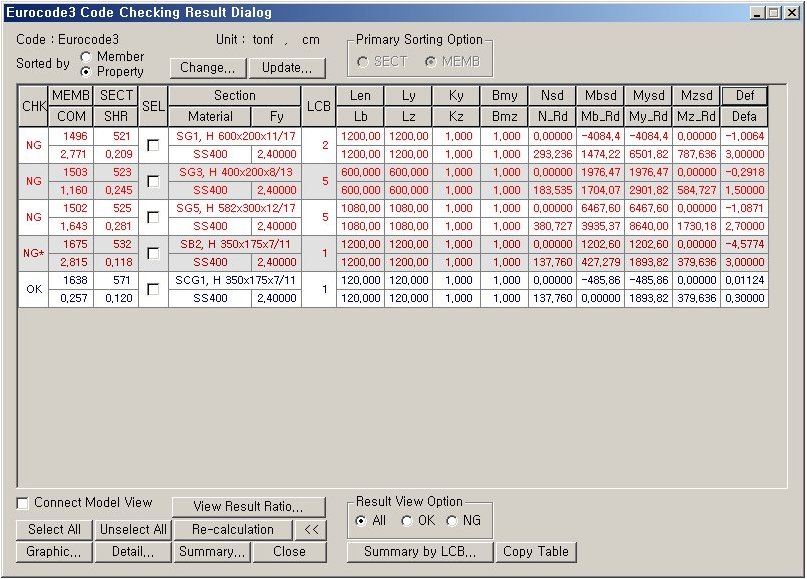This screenshot has height=579, width=807.
Task: Select section cell SCG1, H 350x175x7/11
Action: tap(235, 280)
